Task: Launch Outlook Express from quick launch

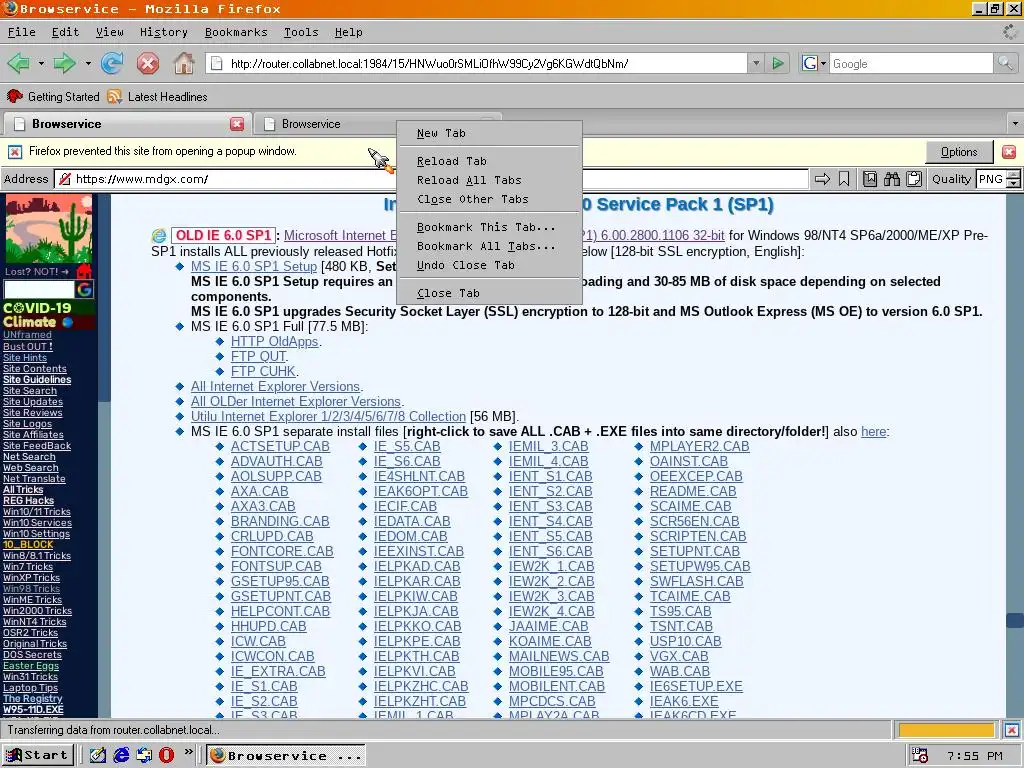Action: pyautogui.click(x=144, y=755)
